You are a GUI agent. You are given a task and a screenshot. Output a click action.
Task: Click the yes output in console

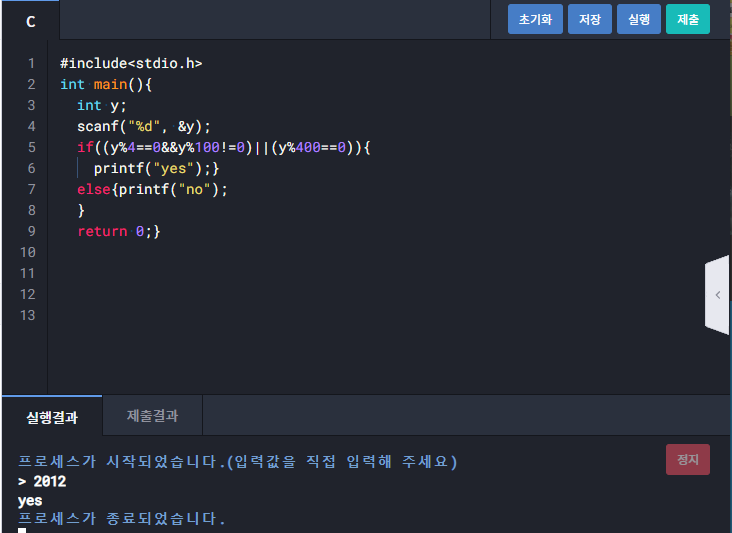[30, 501]
